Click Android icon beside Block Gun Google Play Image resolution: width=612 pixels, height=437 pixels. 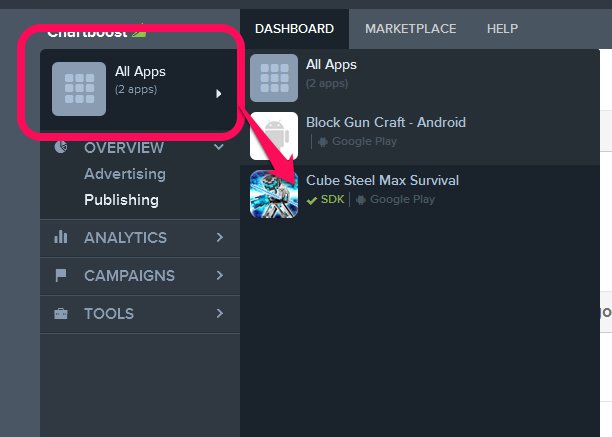point(323,142)
